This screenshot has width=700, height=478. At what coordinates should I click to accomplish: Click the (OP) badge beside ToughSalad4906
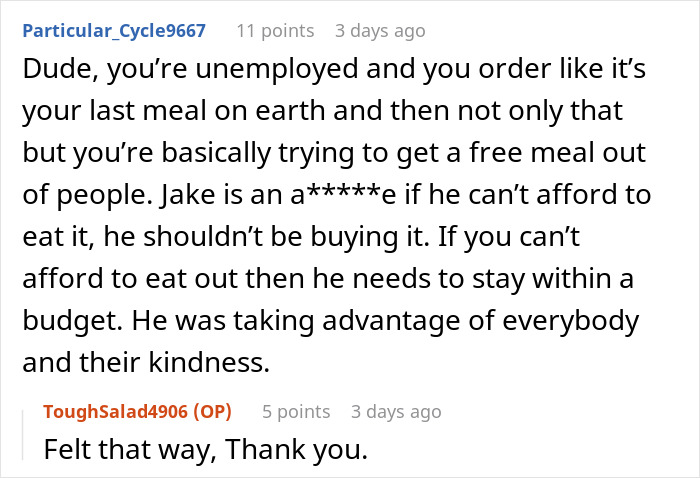click(x=212, y=411)
